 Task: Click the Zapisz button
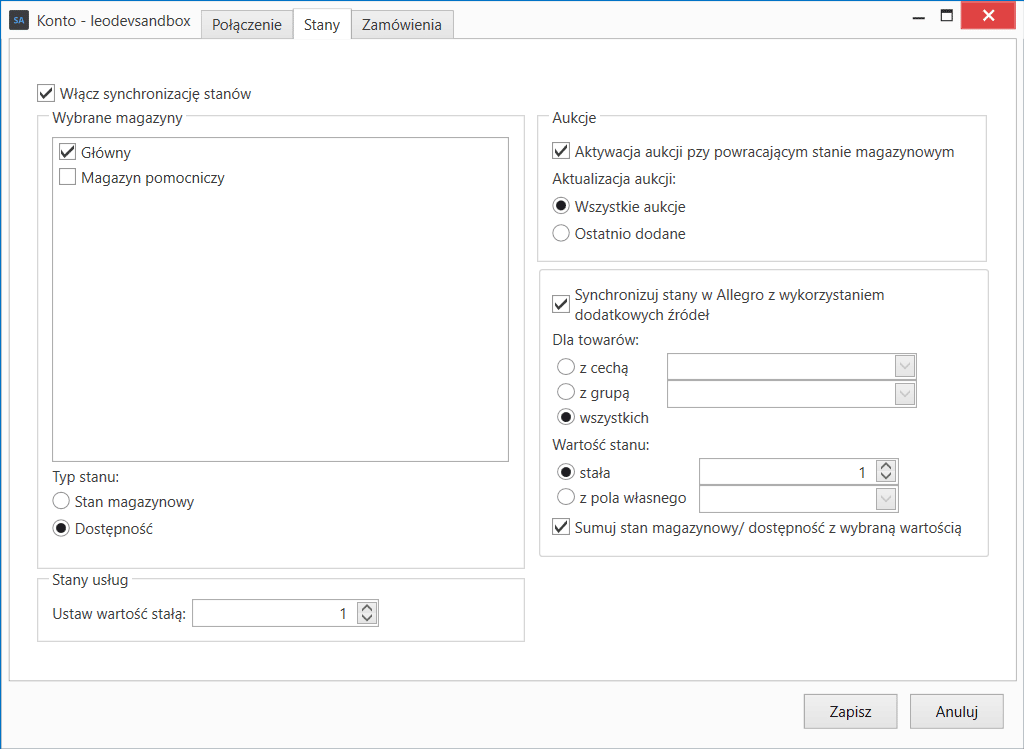click(x=850, y=711)
